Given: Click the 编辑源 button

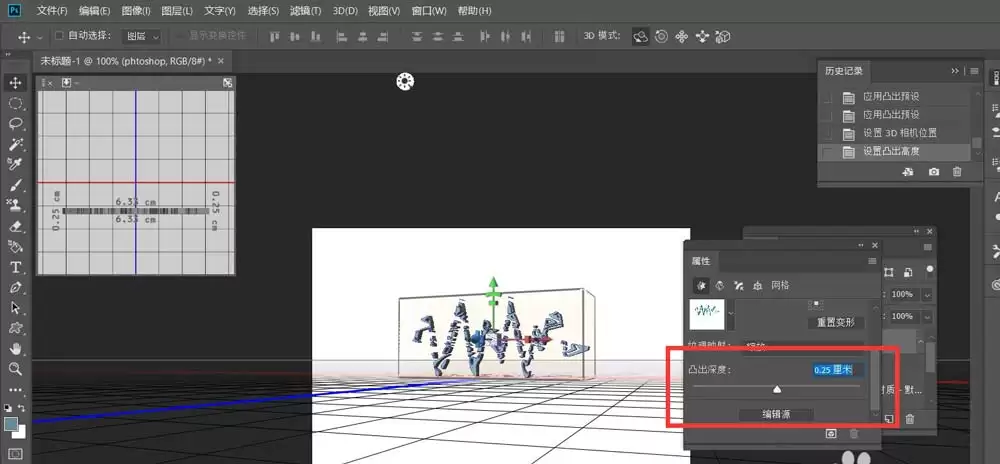Looking at the screenshot, I should coord(776,414).
